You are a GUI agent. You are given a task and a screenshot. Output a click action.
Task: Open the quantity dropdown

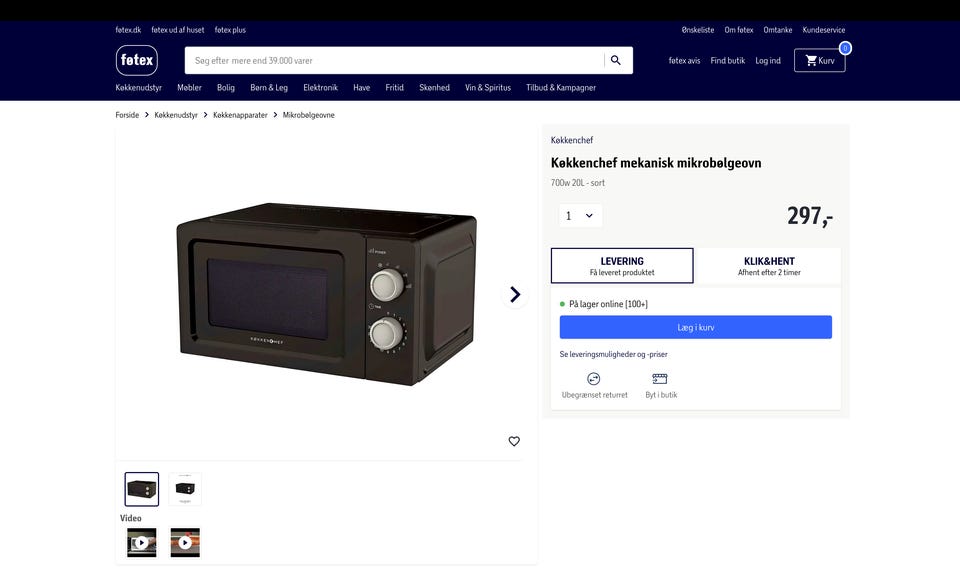pyautogui.click(x=580, y=215)
